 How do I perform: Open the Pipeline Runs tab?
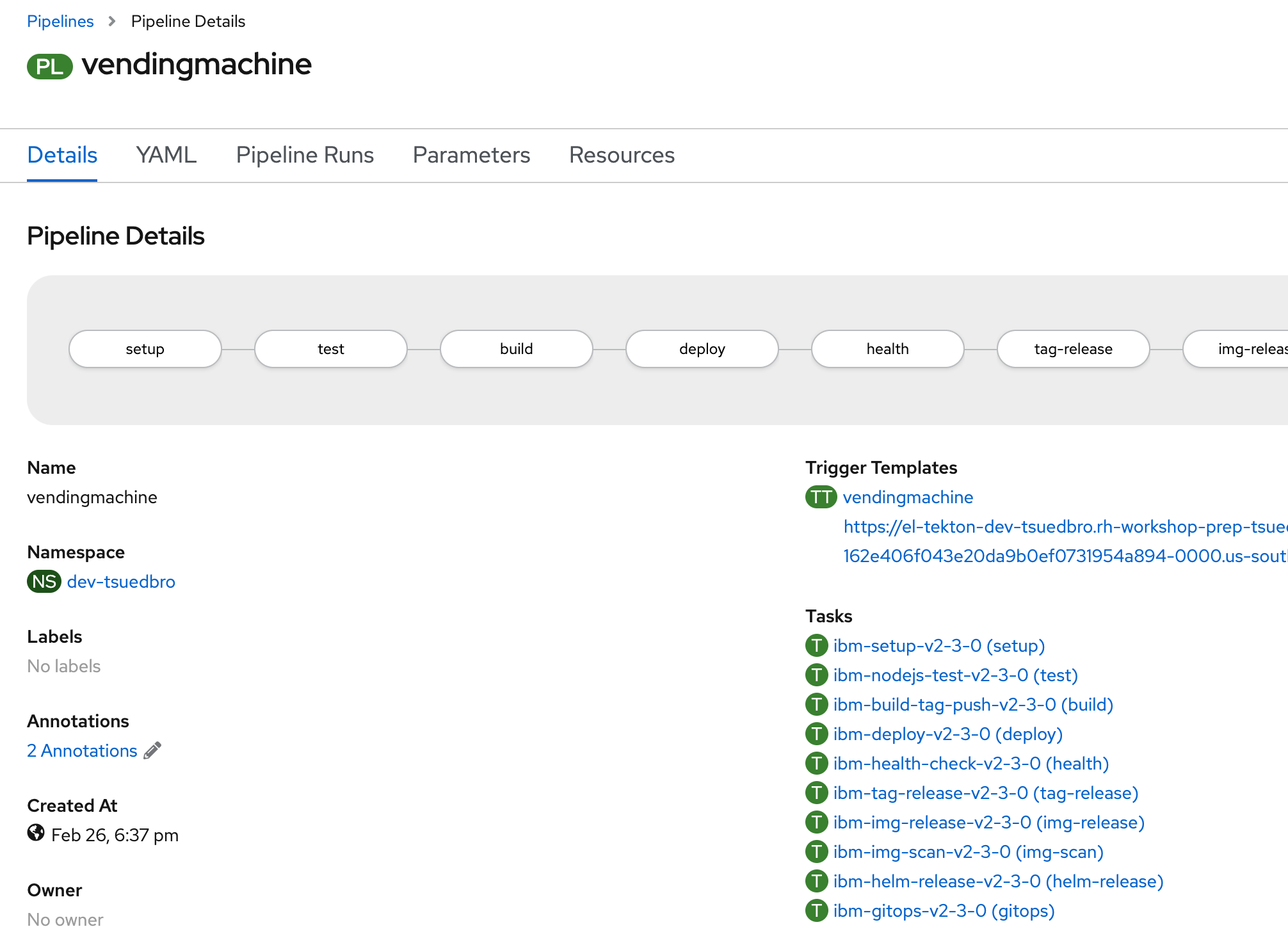tap(305, 155)
